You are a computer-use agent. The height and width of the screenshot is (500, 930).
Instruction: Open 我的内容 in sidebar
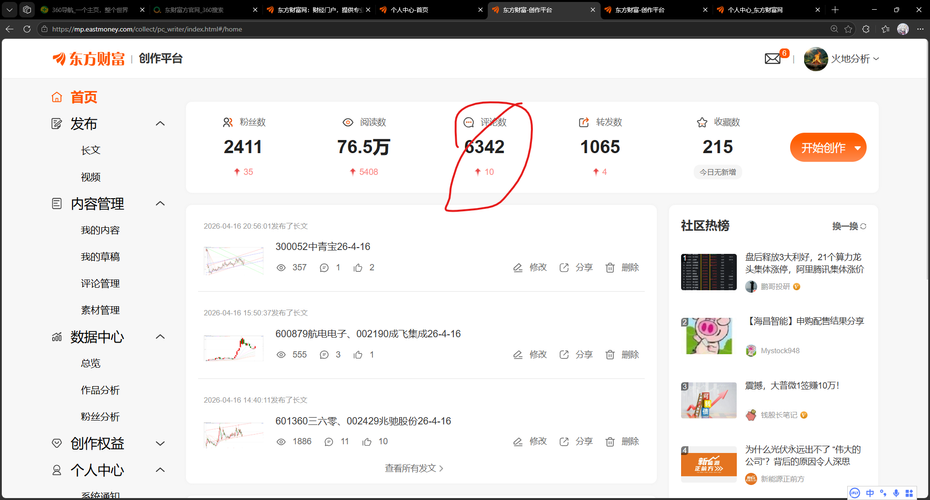[x=100, y=230]
